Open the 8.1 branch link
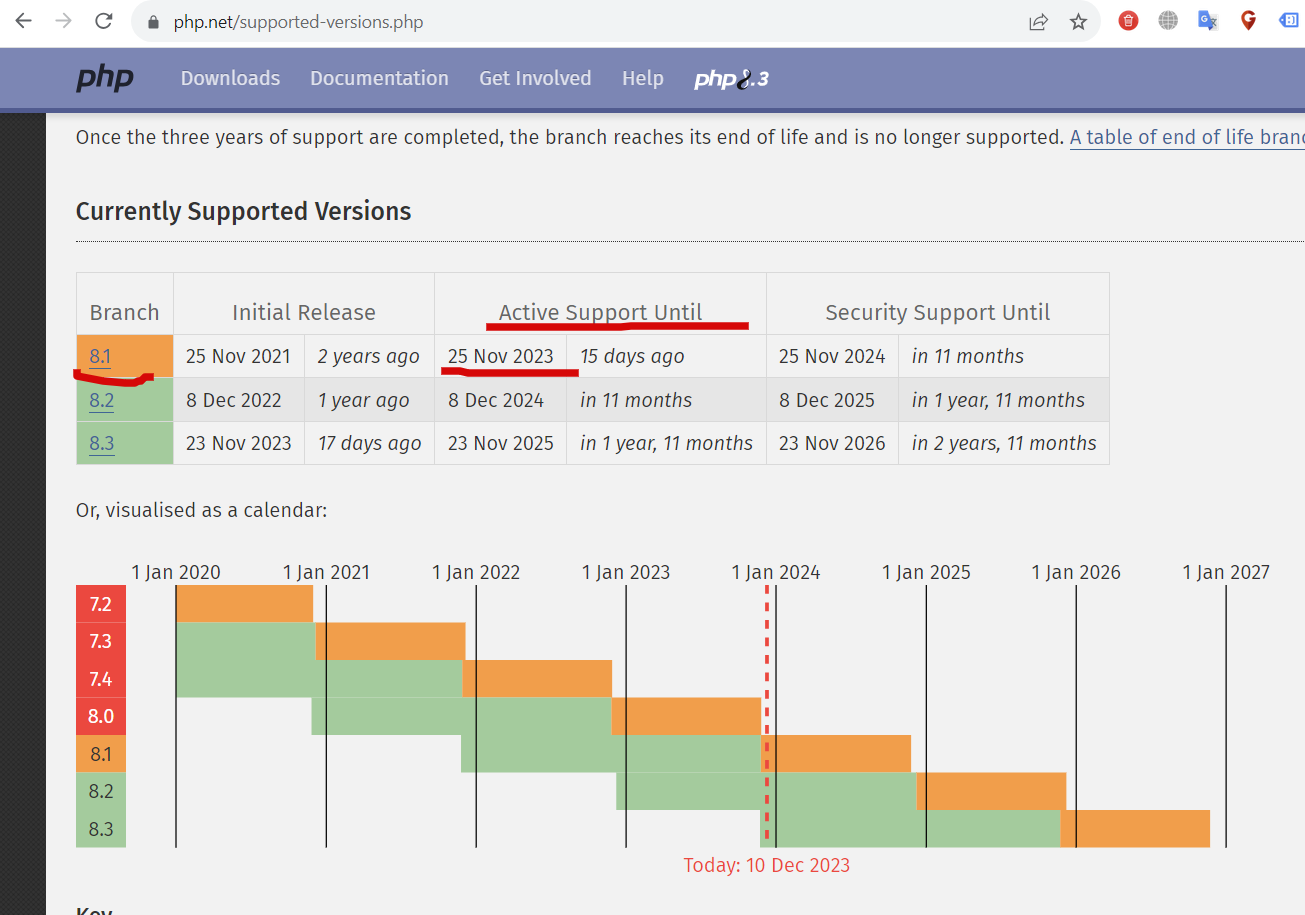 (100, 357)
